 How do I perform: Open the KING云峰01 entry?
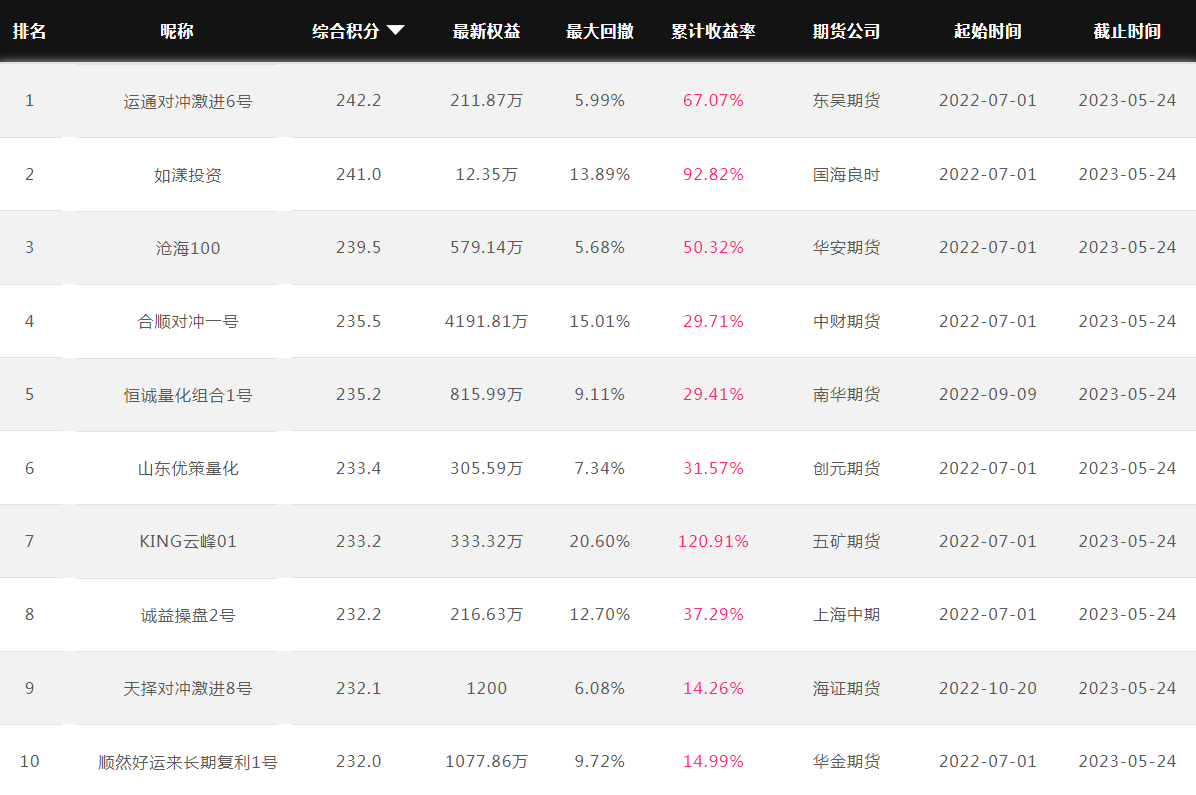[x=188, y=542]
